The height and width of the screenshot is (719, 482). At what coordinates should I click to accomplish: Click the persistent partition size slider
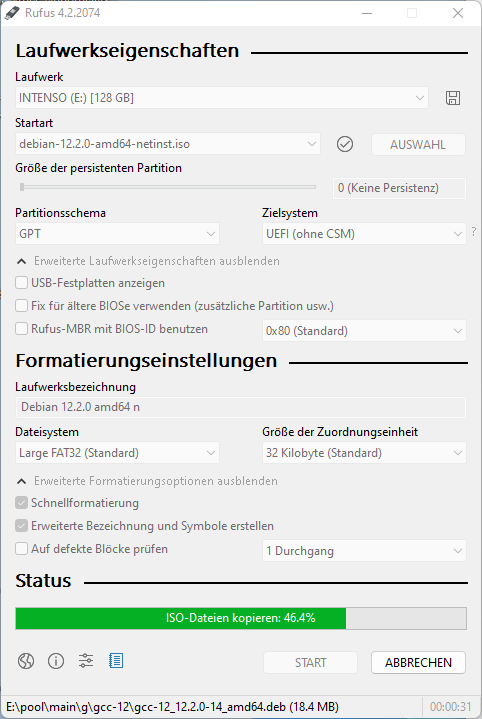(167, 187)
